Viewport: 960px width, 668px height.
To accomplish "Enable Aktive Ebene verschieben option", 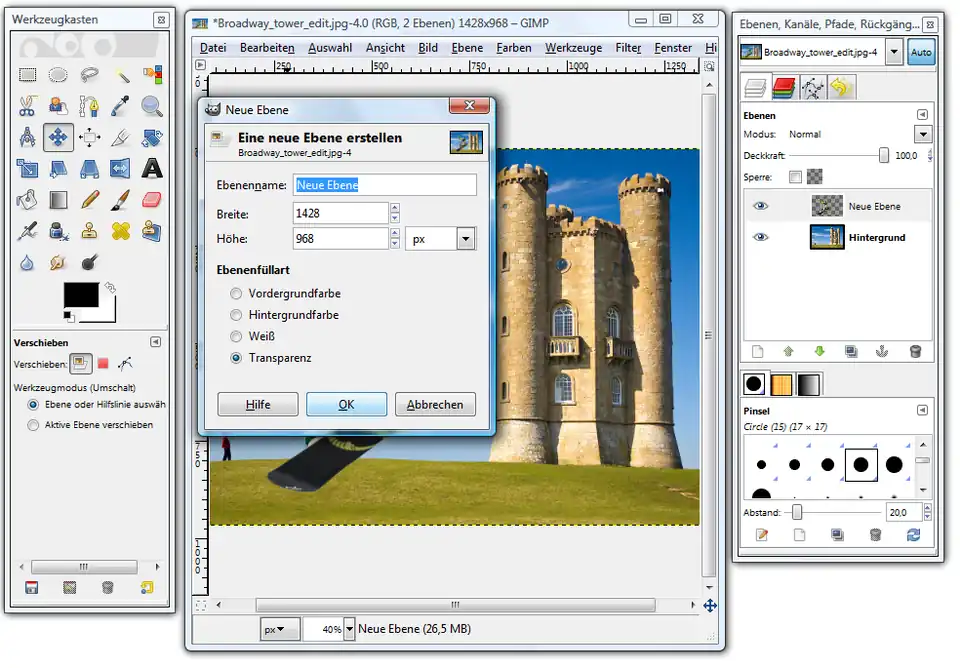I will (x=34, y=425).
